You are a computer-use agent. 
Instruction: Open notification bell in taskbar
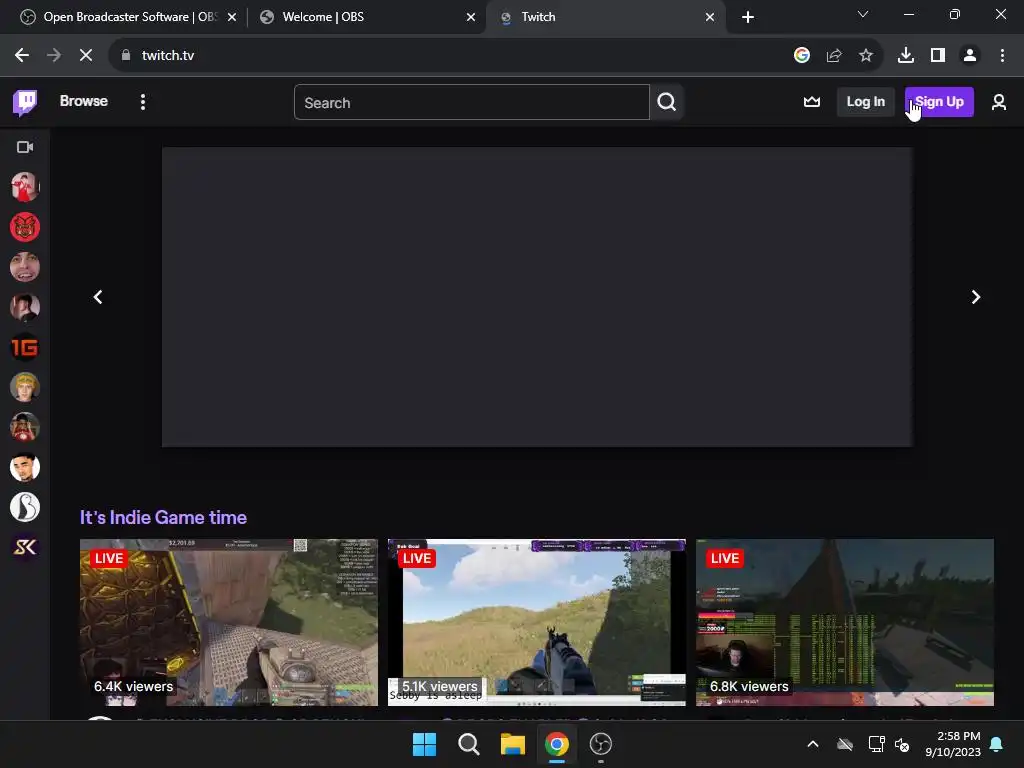(997, 744)
